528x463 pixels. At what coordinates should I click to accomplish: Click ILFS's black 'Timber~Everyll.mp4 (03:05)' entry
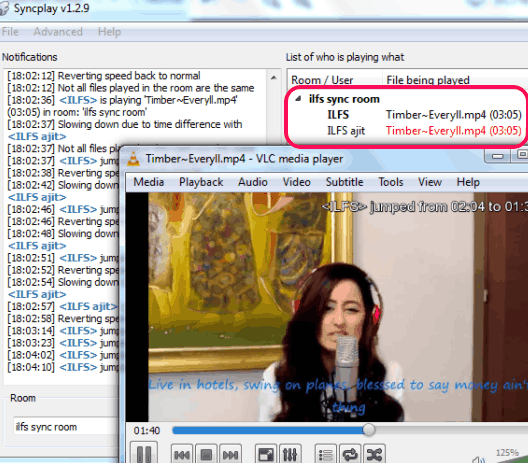point(454,115)
